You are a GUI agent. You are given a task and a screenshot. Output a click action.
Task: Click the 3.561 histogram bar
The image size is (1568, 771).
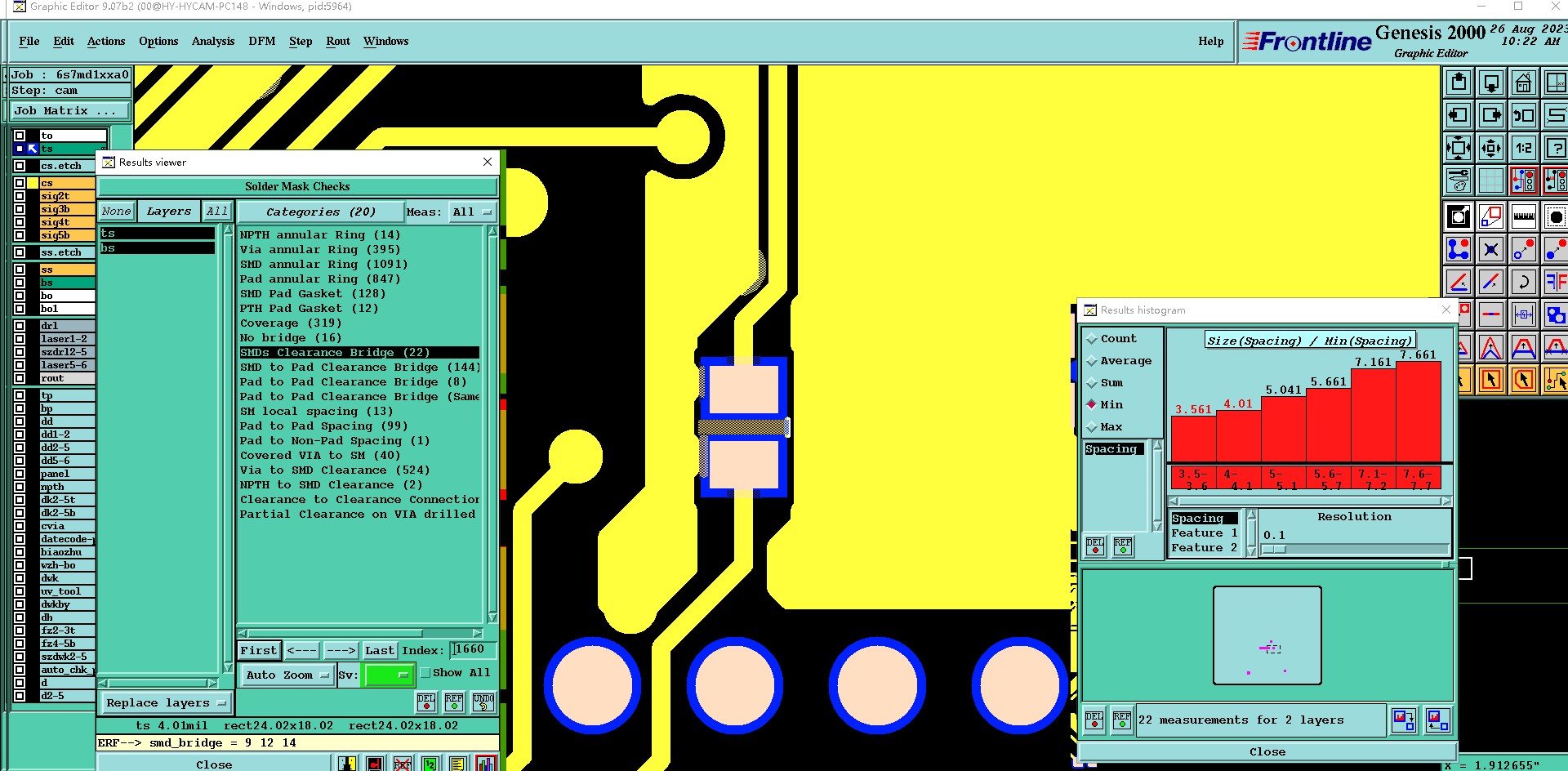[1194, 439]
